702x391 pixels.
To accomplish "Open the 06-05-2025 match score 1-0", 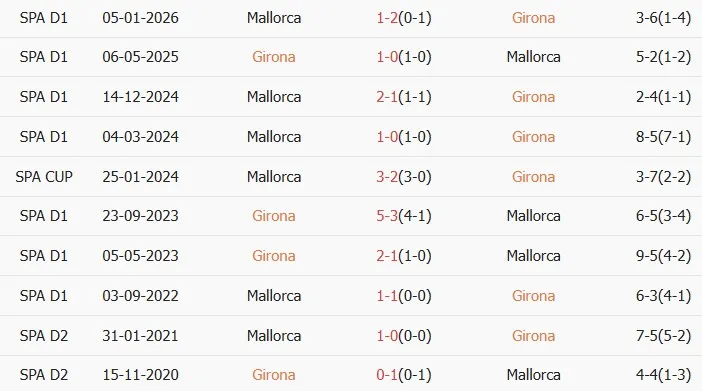I will [x=387, y=57].
